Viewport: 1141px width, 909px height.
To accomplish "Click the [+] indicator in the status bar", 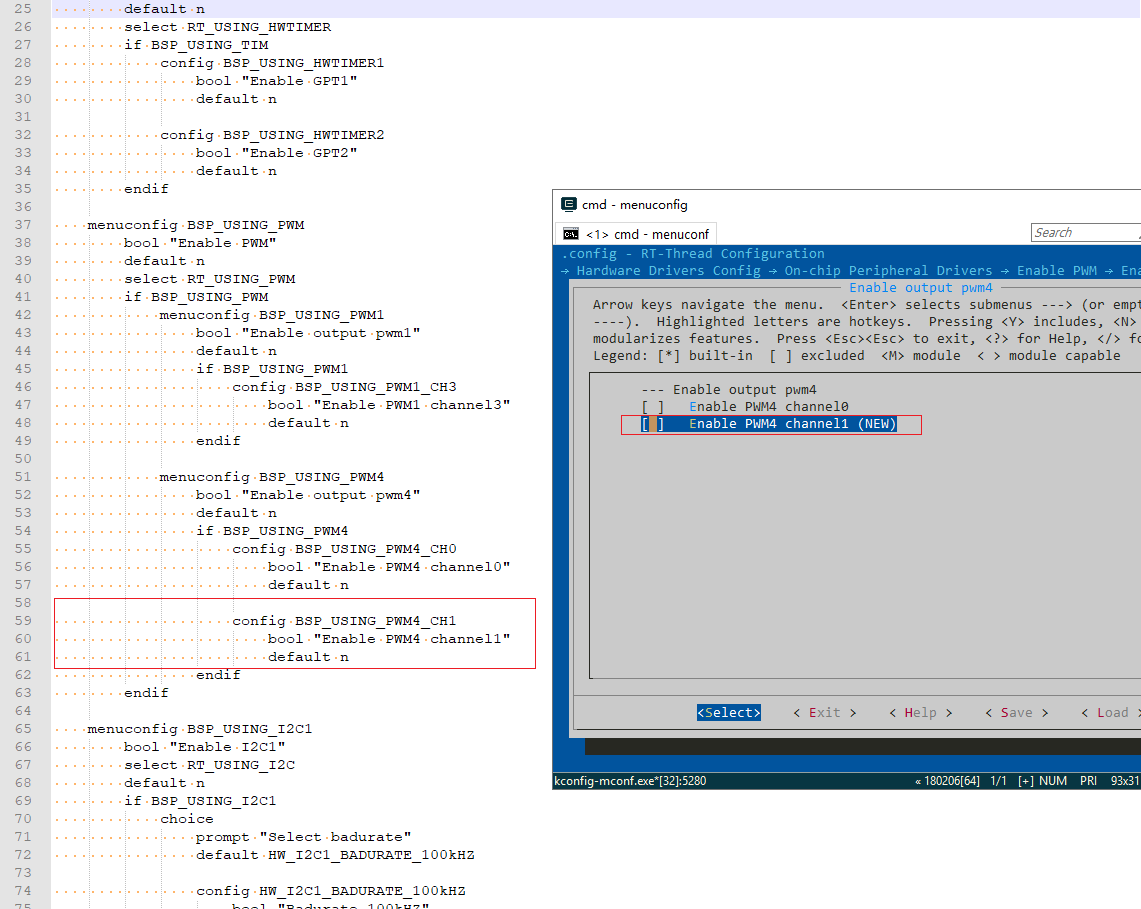I will tap(1028, 781).
